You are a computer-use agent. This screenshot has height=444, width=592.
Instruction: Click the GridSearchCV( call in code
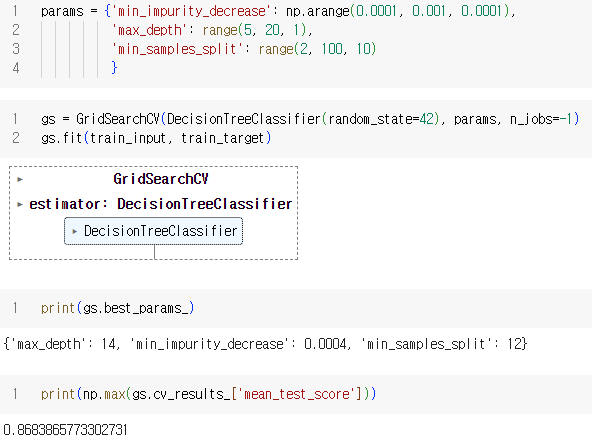coord(121,119)
